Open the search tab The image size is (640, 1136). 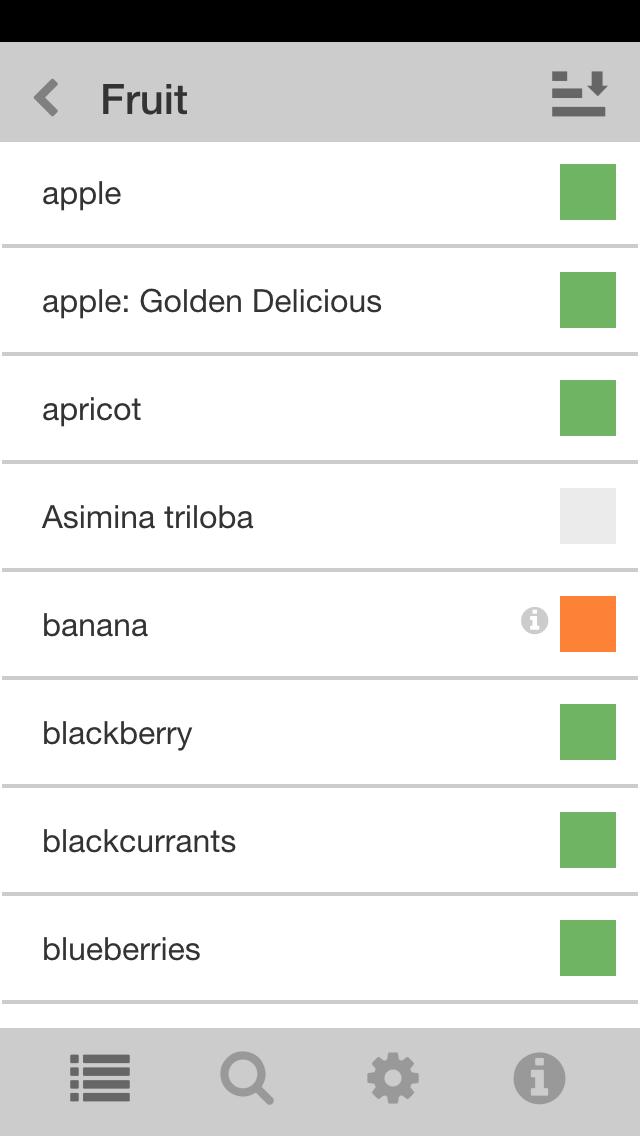point(246,1079)
